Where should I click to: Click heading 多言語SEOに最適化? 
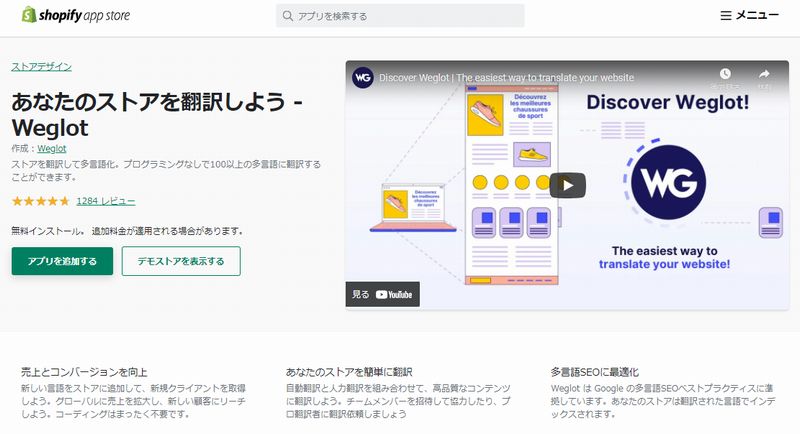[x=594, y=372]
